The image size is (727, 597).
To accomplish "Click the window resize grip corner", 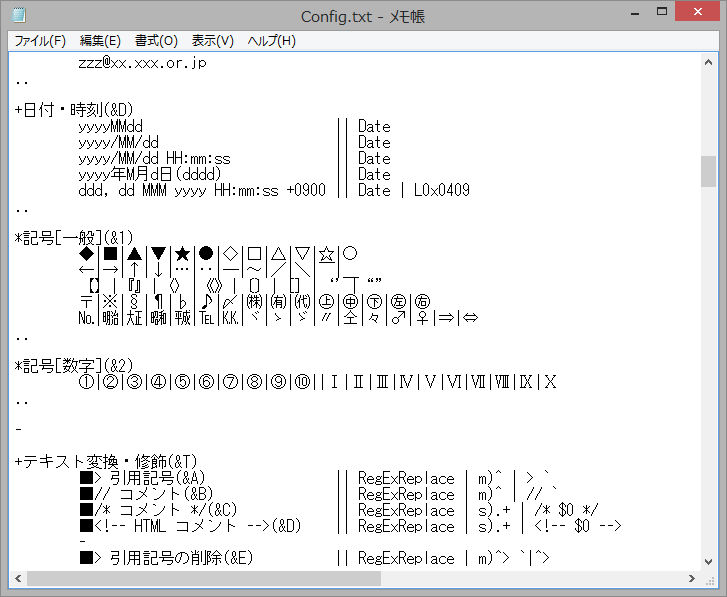I will 710,581.
